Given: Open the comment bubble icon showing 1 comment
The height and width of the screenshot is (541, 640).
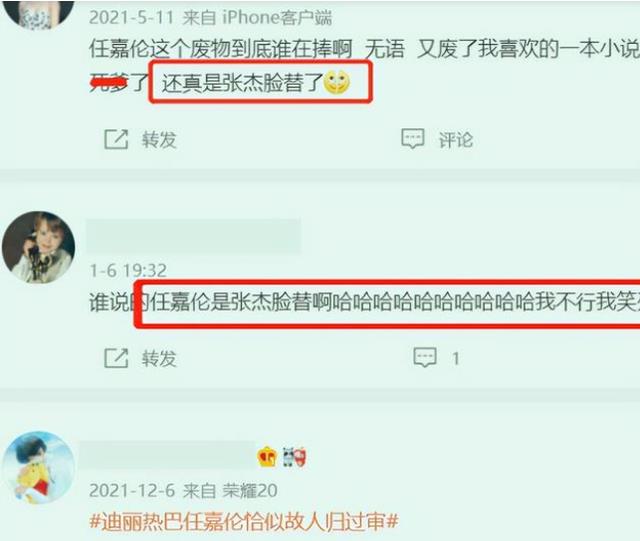Looking at the screenshot, I should tap(425, 358).
